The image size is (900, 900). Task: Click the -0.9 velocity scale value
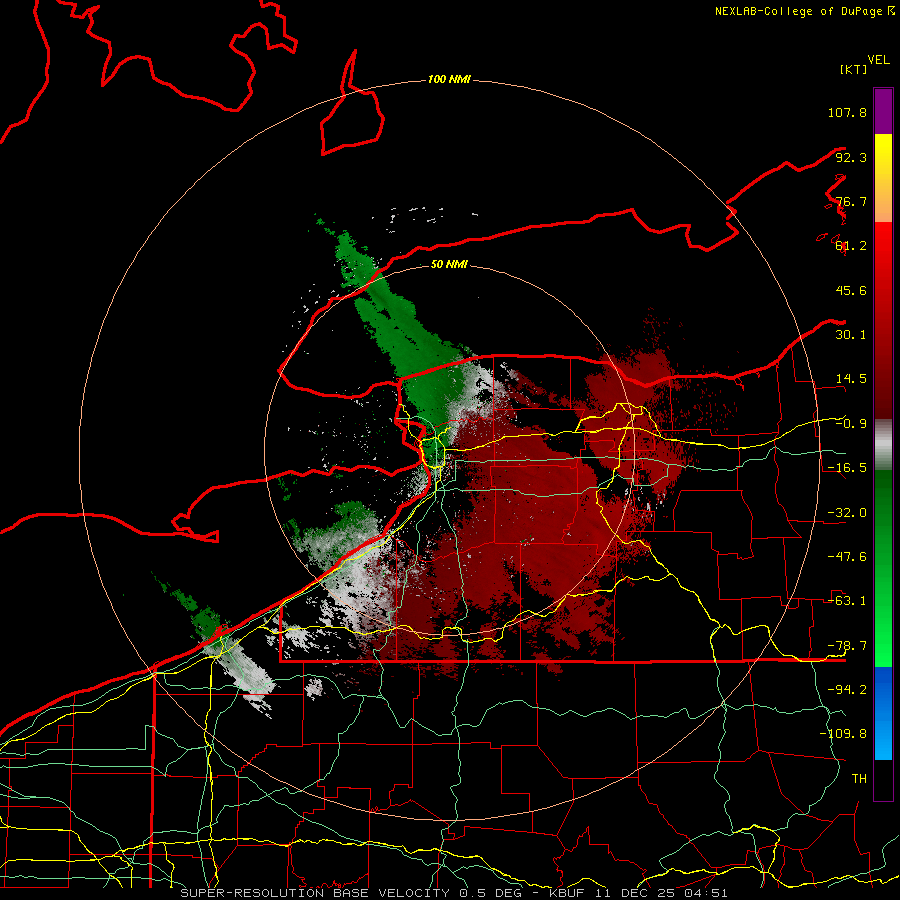(851, 424)
